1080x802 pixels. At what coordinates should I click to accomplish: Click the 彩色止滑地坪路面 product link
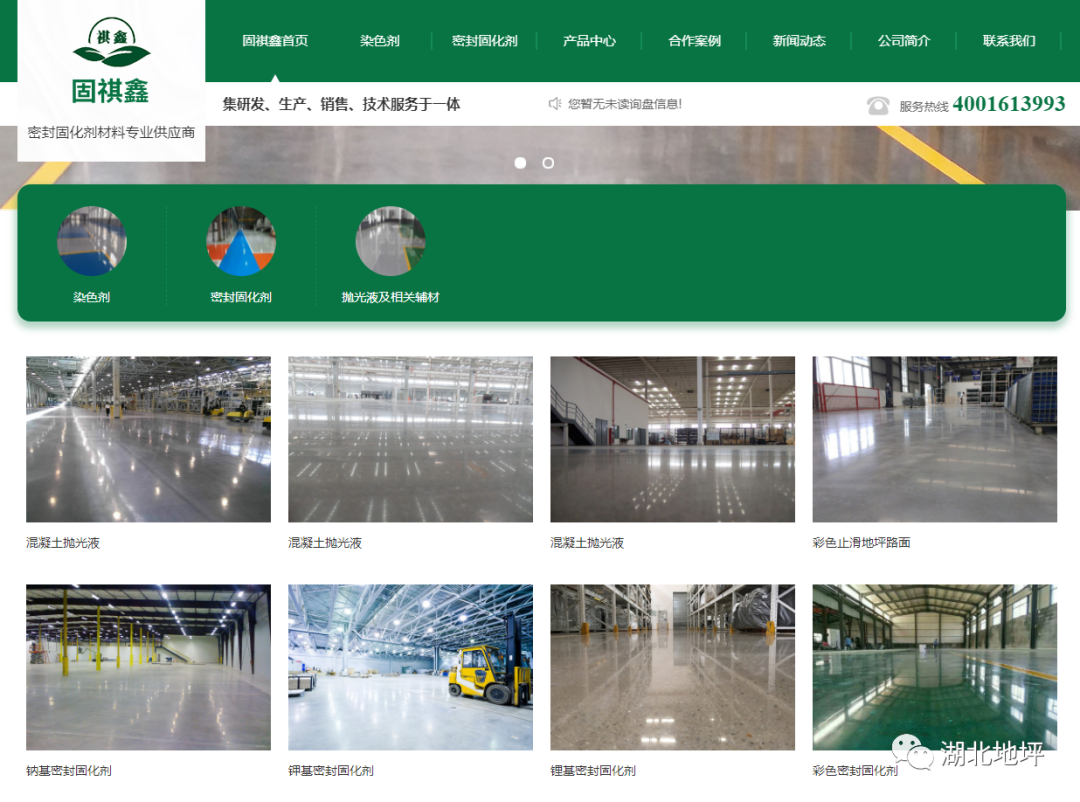coord(861,543)
